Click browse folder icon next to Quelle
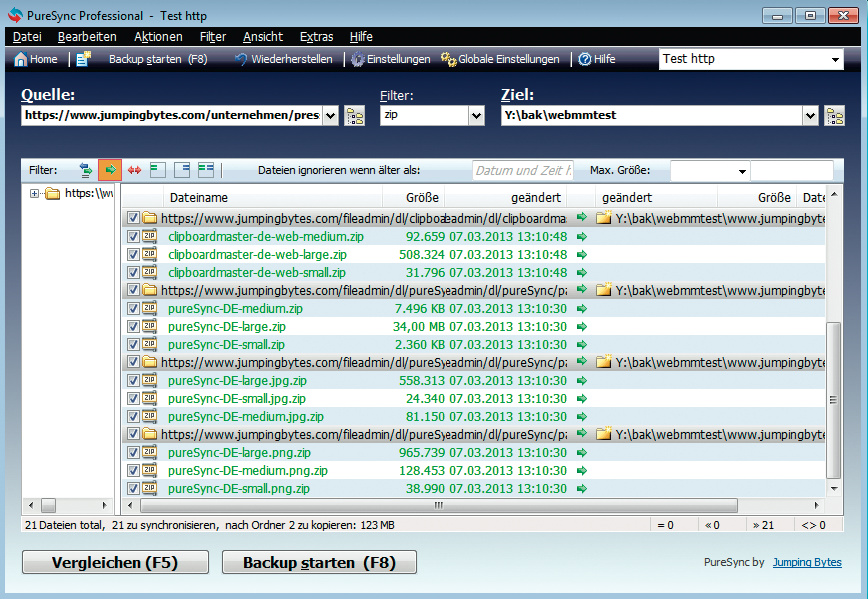The image size is (868, 599). (355, 116)
